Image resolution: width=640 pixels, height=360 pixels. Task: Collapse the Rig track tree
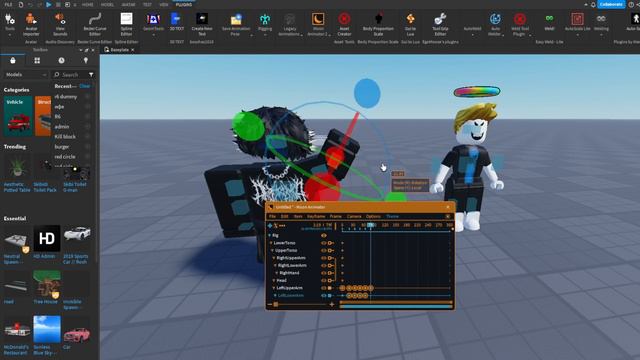[x=269, y=236]
